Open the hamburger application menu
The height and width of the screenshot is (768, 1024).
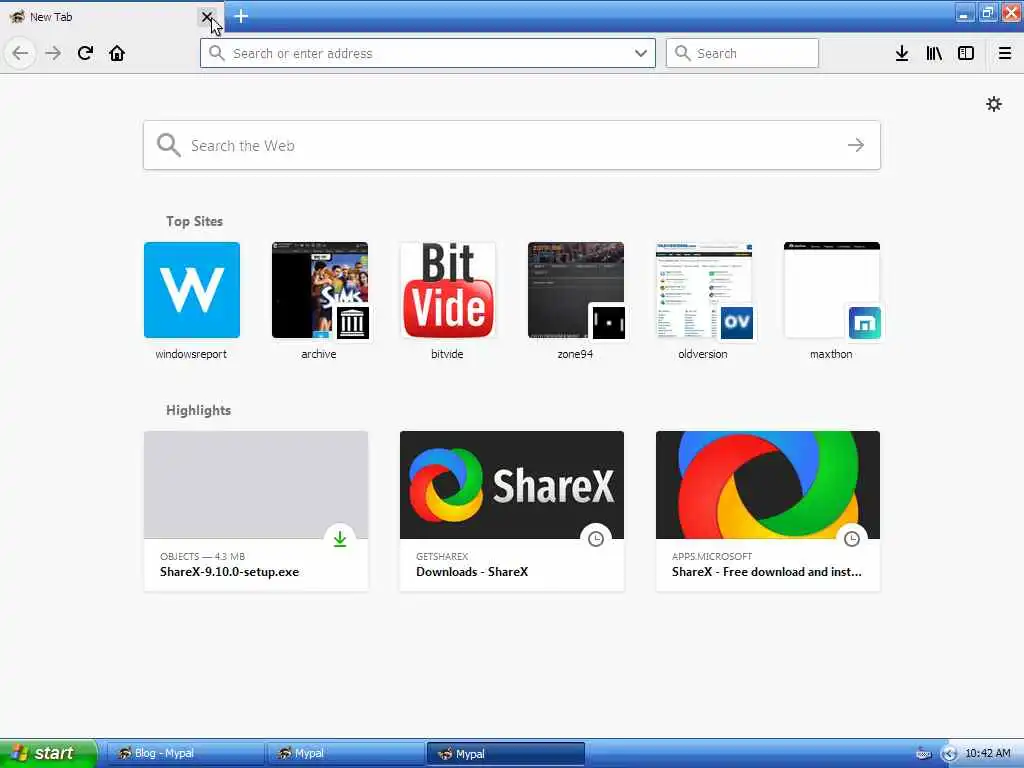pos(1005,54)
